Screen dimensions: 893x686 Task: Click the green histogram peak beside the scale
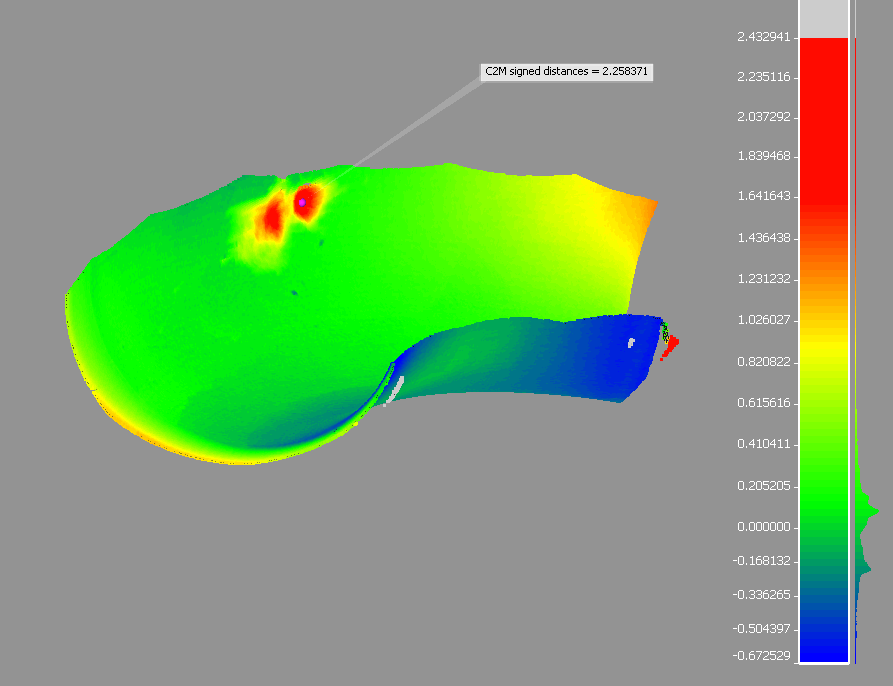pos(868,511)
